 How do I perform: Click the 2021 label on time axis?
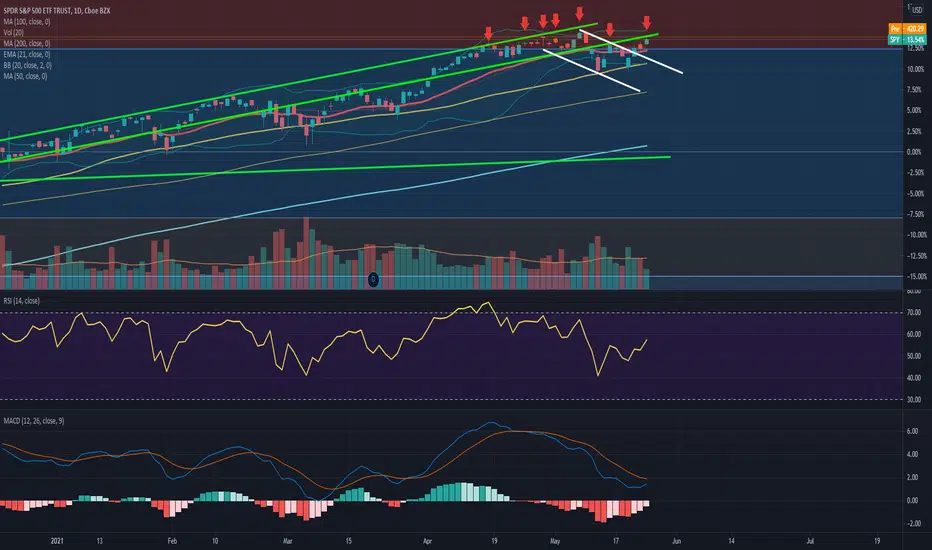pyautogui.click(x=56, y=541)
